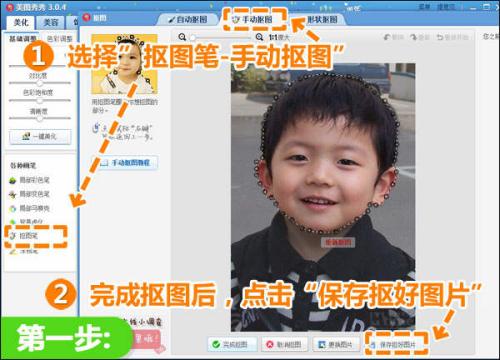500x360 pixels.
Task: Click the 更换图片 button
Action: coord(336,344)
